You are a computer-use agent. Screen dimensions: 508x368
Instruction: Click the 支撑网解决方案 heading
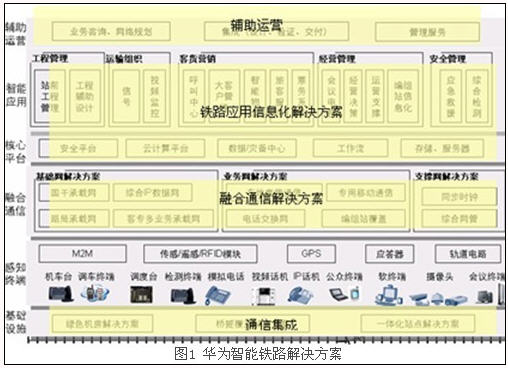point(447,176)
